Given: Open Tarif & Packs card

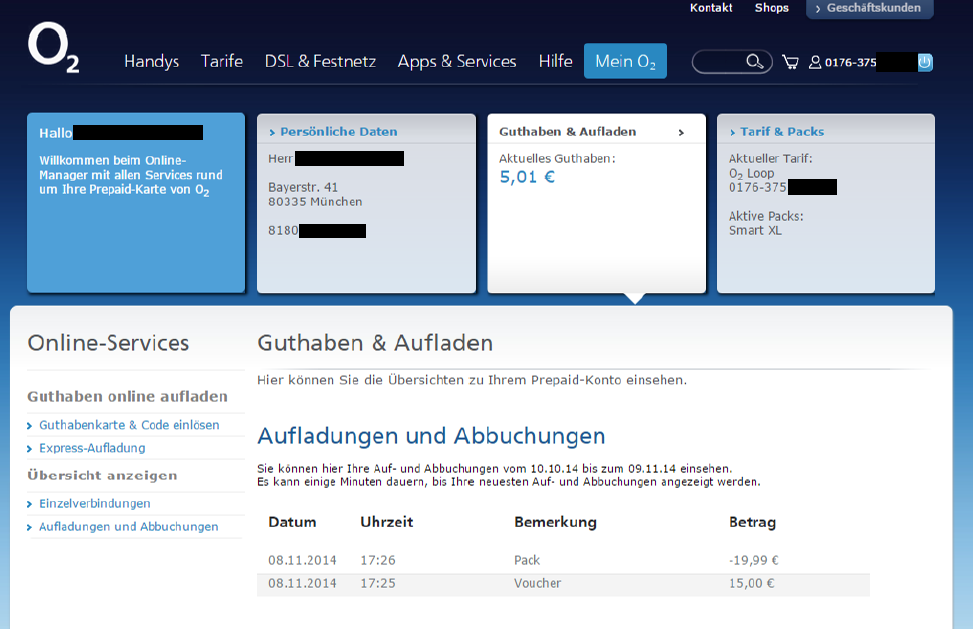Looking at the screenshot, I should [x=782, y=132].
